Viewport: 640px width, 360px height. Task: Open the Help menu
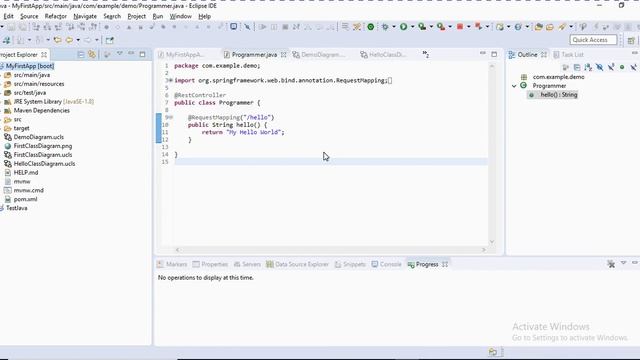point(204,16)
